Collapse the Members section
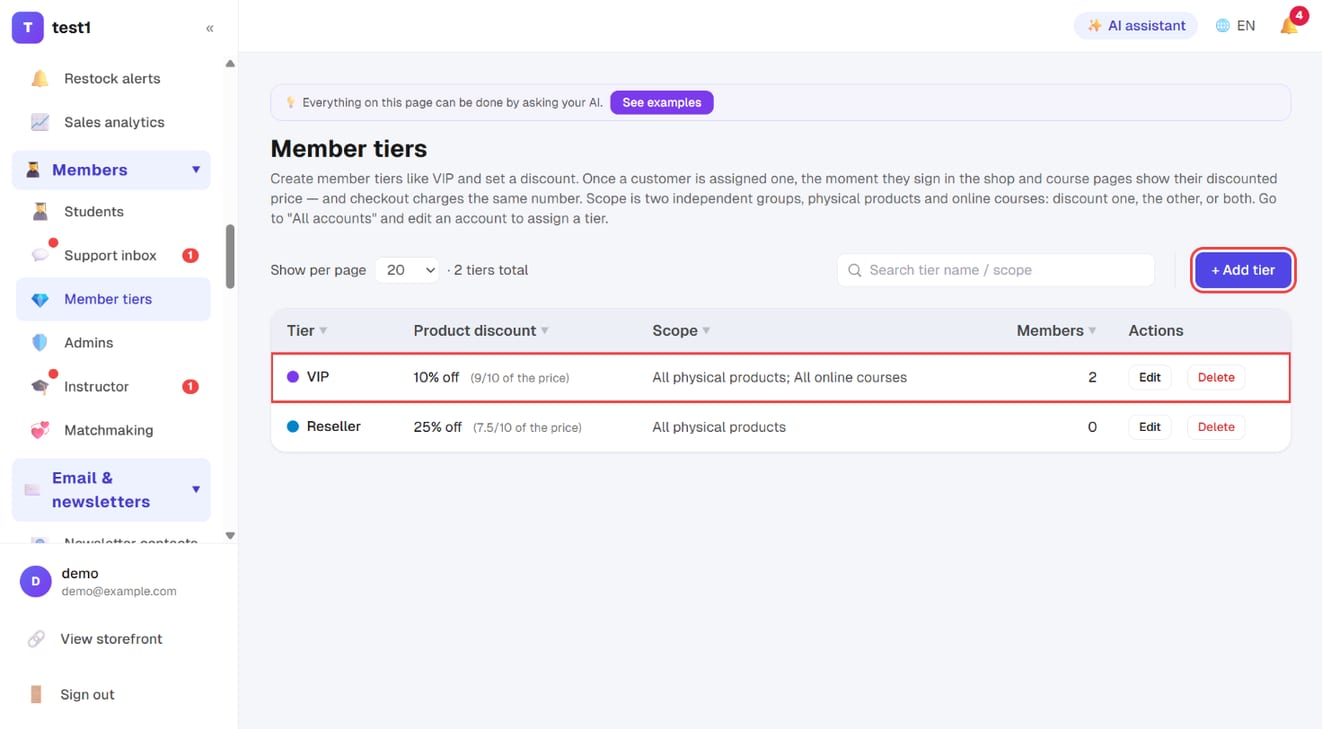Viewport: 1322px width, 729px height. 196,170
